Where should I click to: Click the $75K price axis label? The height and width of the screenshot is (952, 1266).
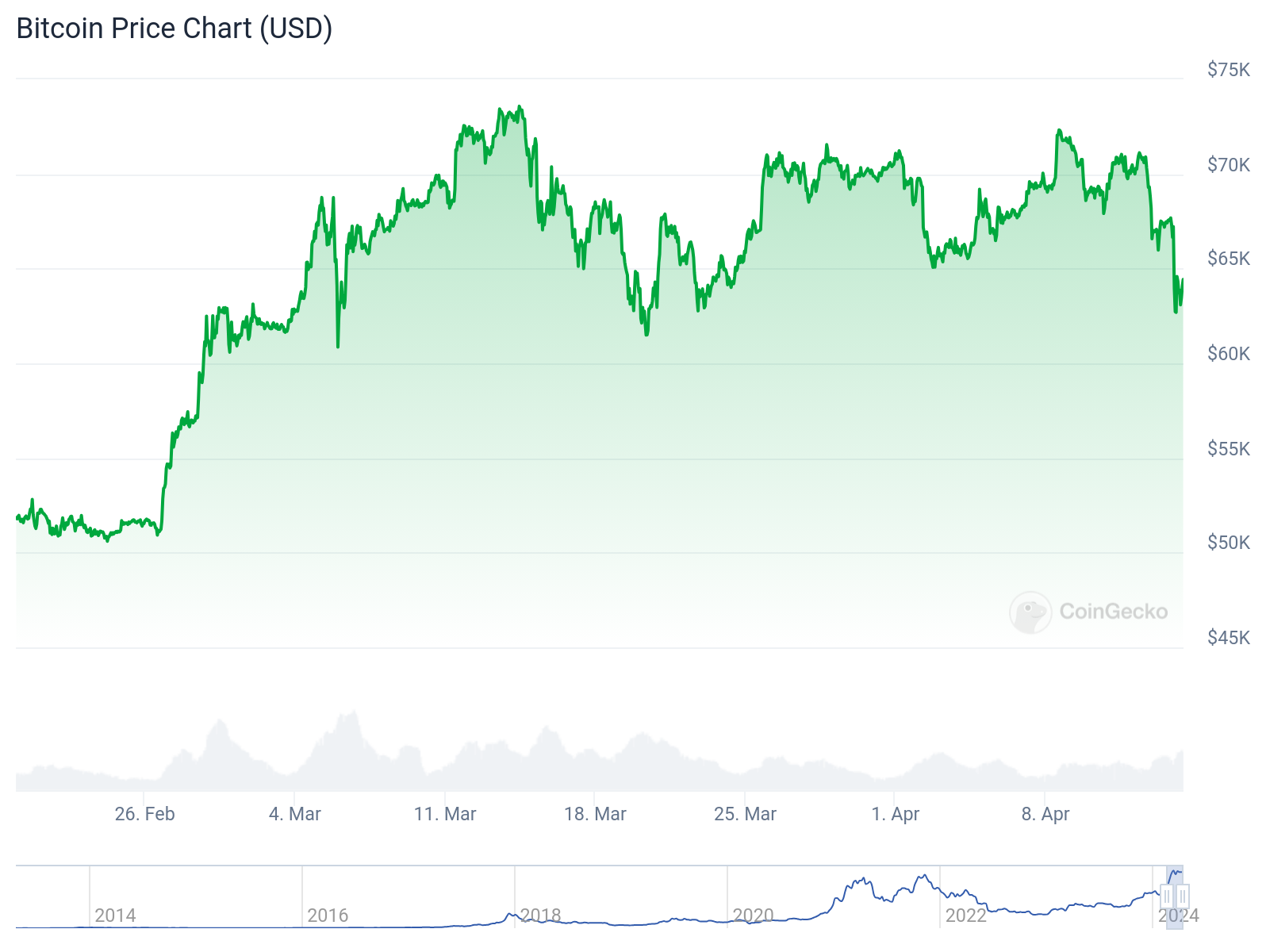pos(1228,70)
